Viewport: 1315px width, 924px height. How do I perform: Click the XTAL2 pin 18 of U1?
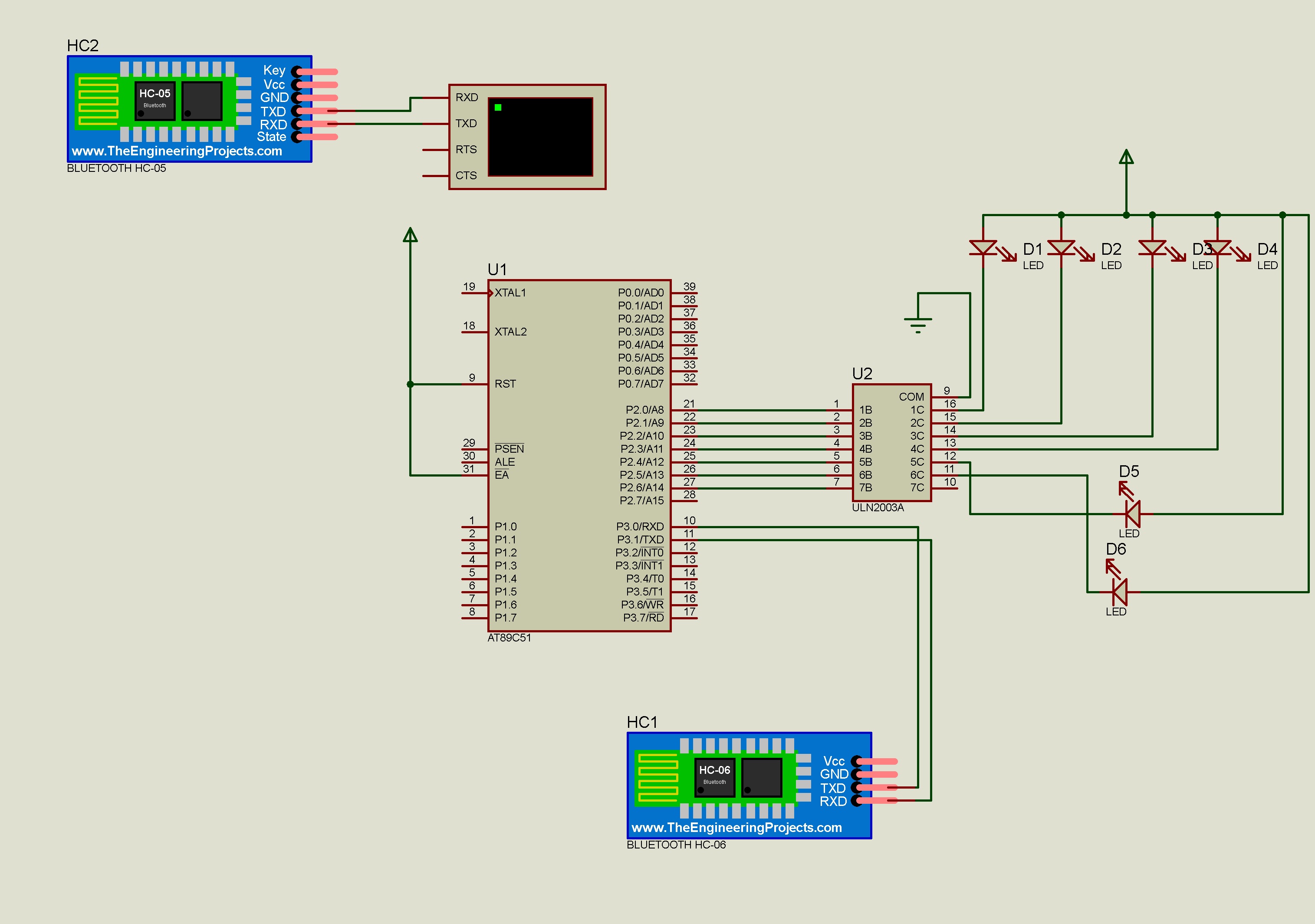(x=475, y=332)
